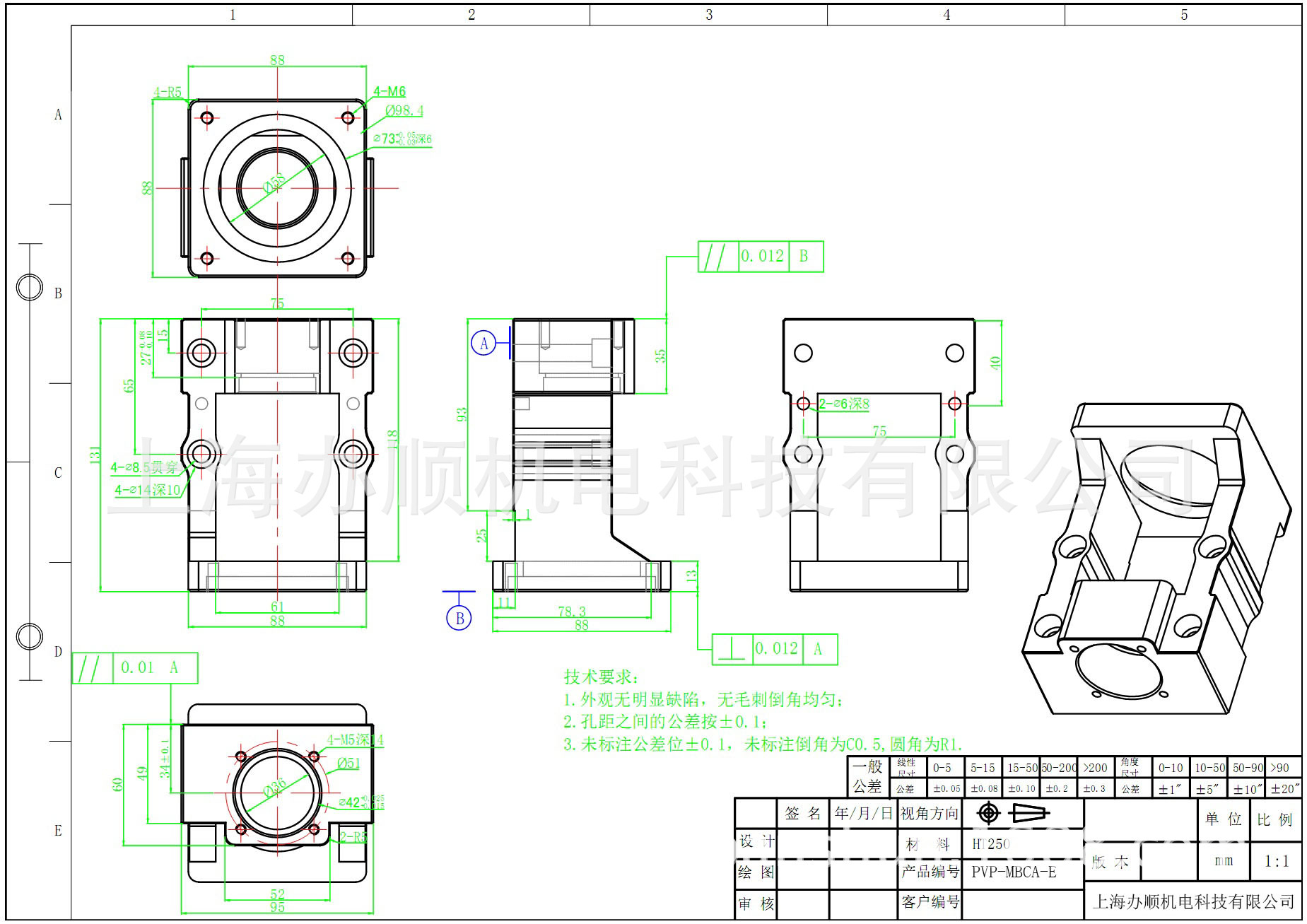The width and height of the screenshot is (1307, 924).
Task: Click the '审核' row label
Action: pyautogui.click(x=756, y=903)
